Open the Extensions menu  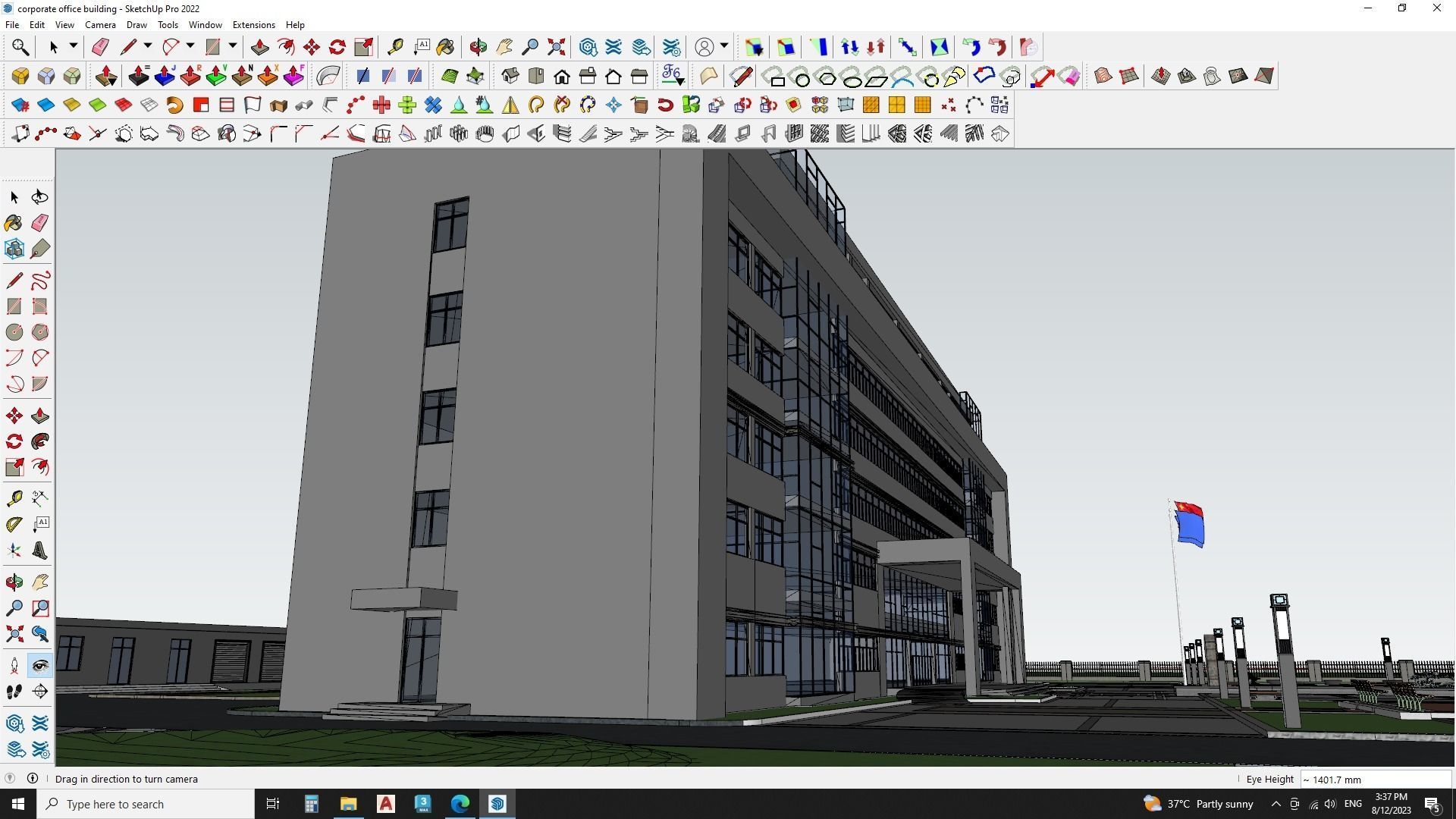pos(253,24)
